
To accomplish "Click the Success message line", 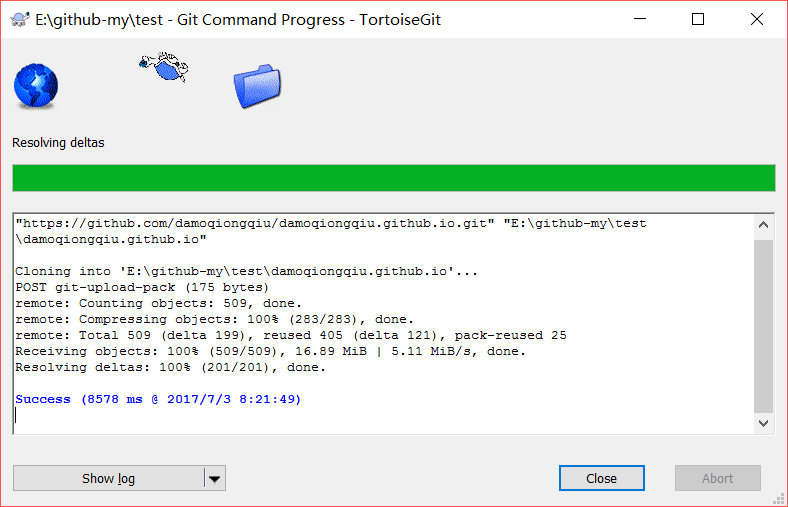I will pos(158,399).
